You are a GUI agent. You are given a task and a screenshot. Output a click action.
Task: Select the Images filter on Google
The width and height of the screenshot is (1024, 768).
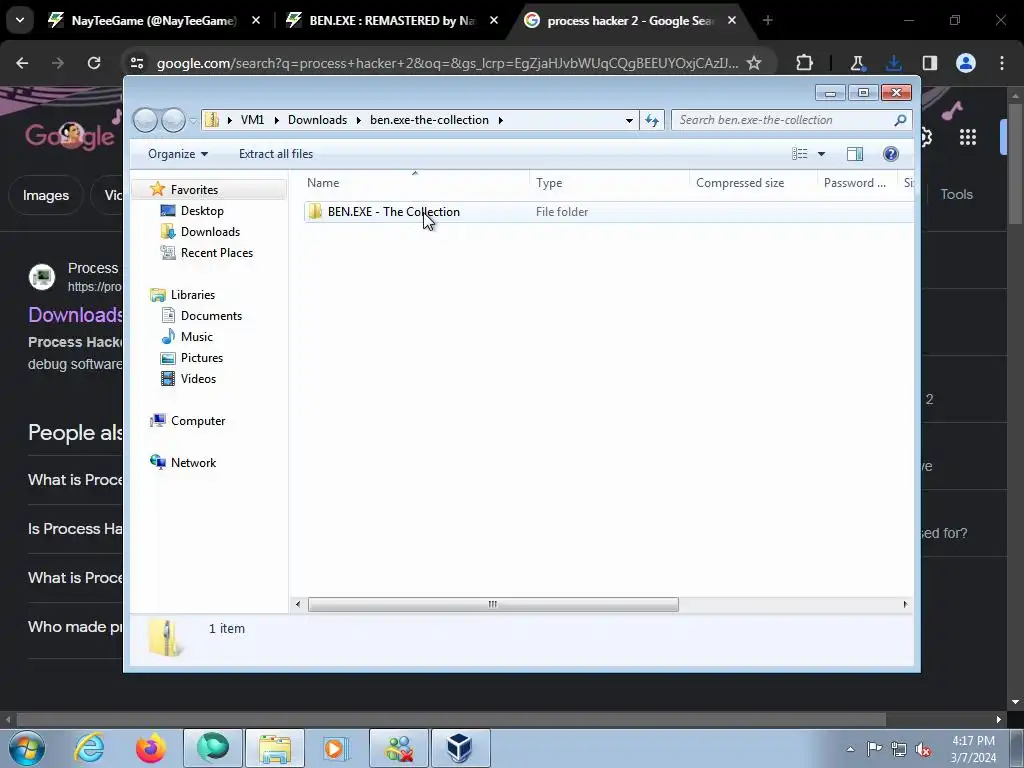click(x=46, y=195)
